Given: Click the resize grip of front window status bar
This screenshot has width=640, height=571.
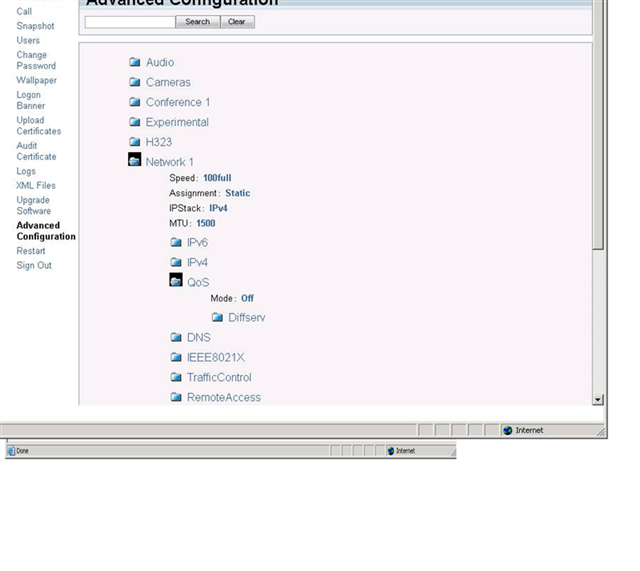Looking at the screenshot, I should click(x=600, y=432).
